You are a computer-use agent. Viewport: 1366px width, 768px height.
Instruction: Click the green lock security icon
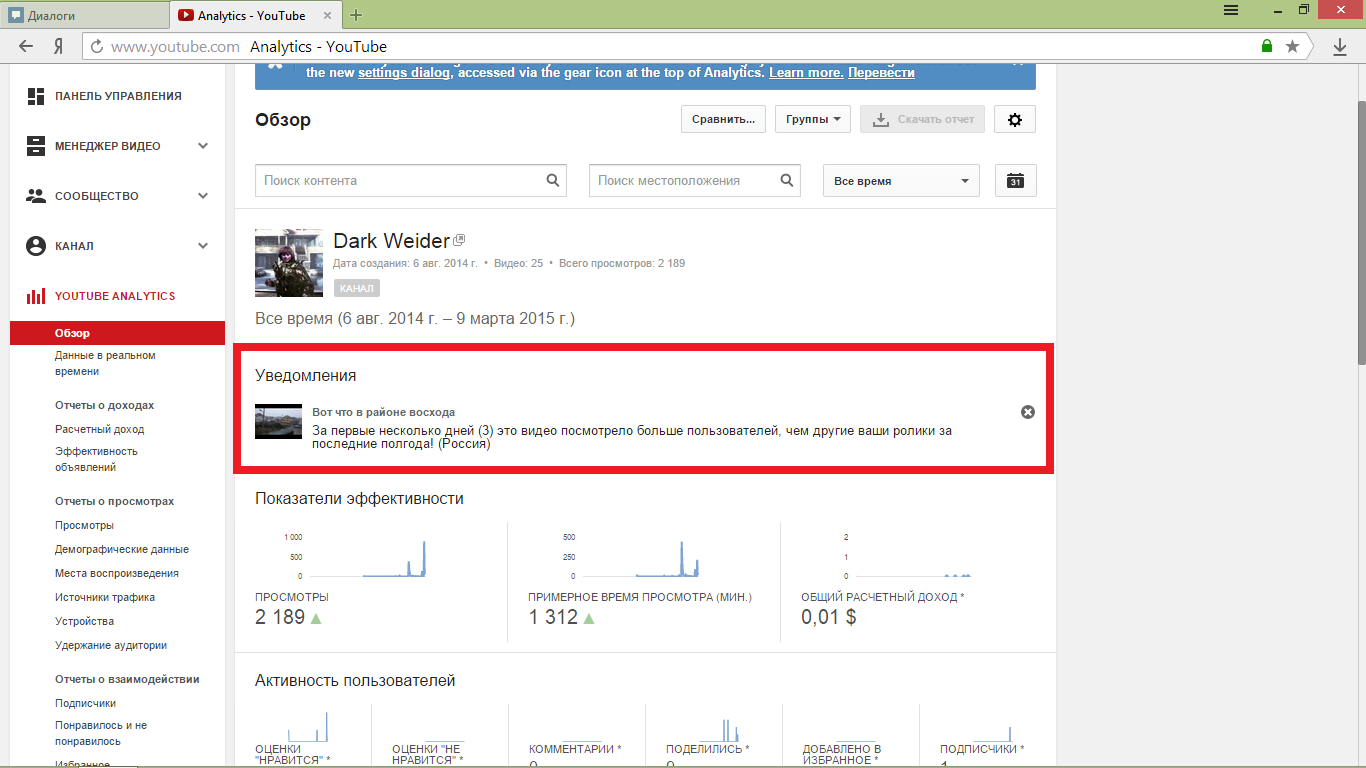point(1267,46)
